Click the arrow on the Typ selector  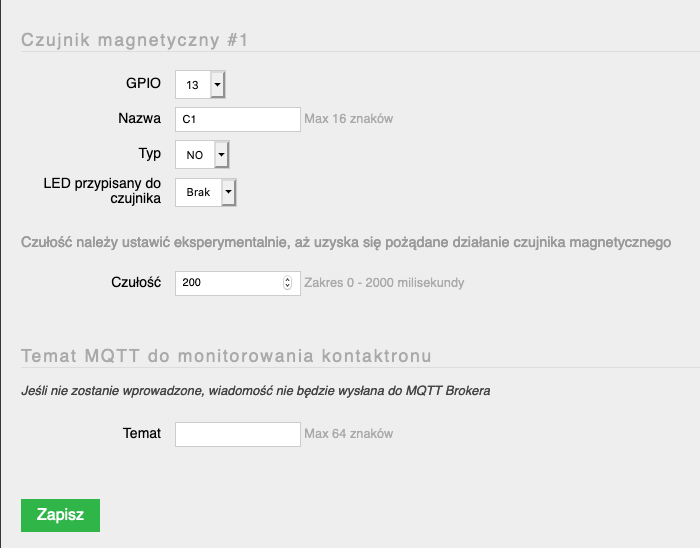pyautogui.click(x=222, y=154)
